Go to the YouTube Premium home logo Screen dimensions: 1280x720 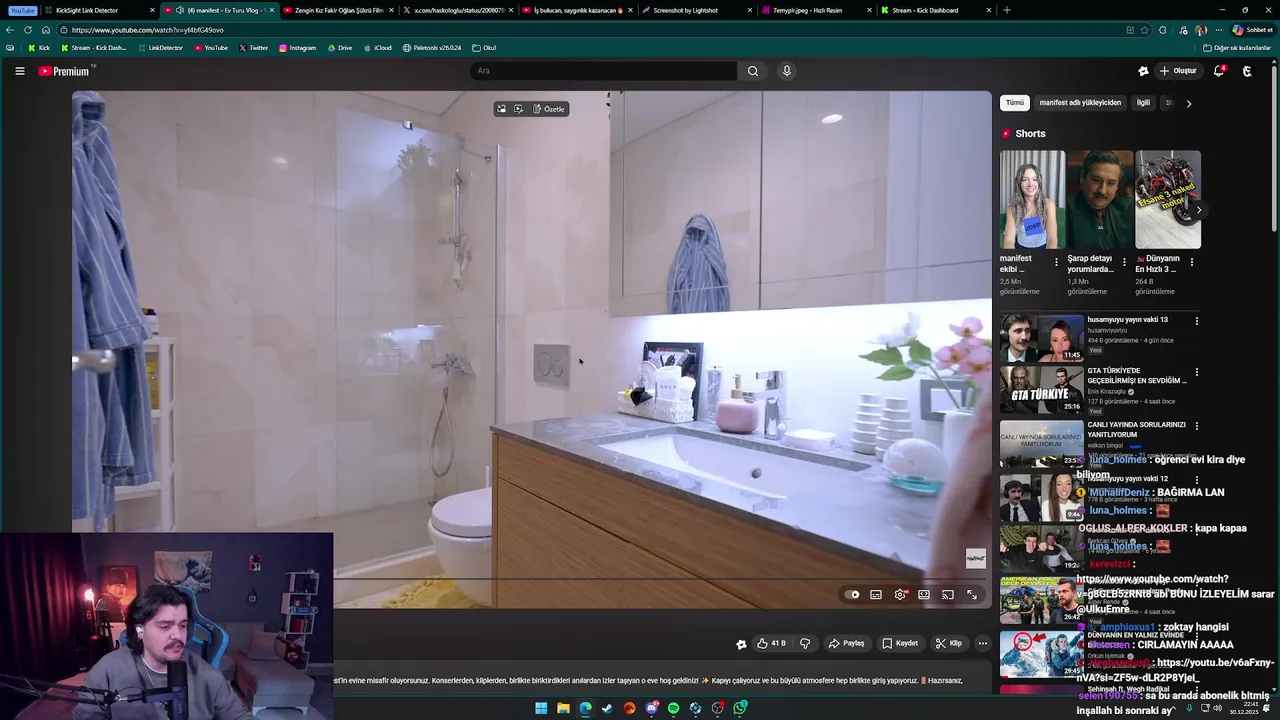66,71
